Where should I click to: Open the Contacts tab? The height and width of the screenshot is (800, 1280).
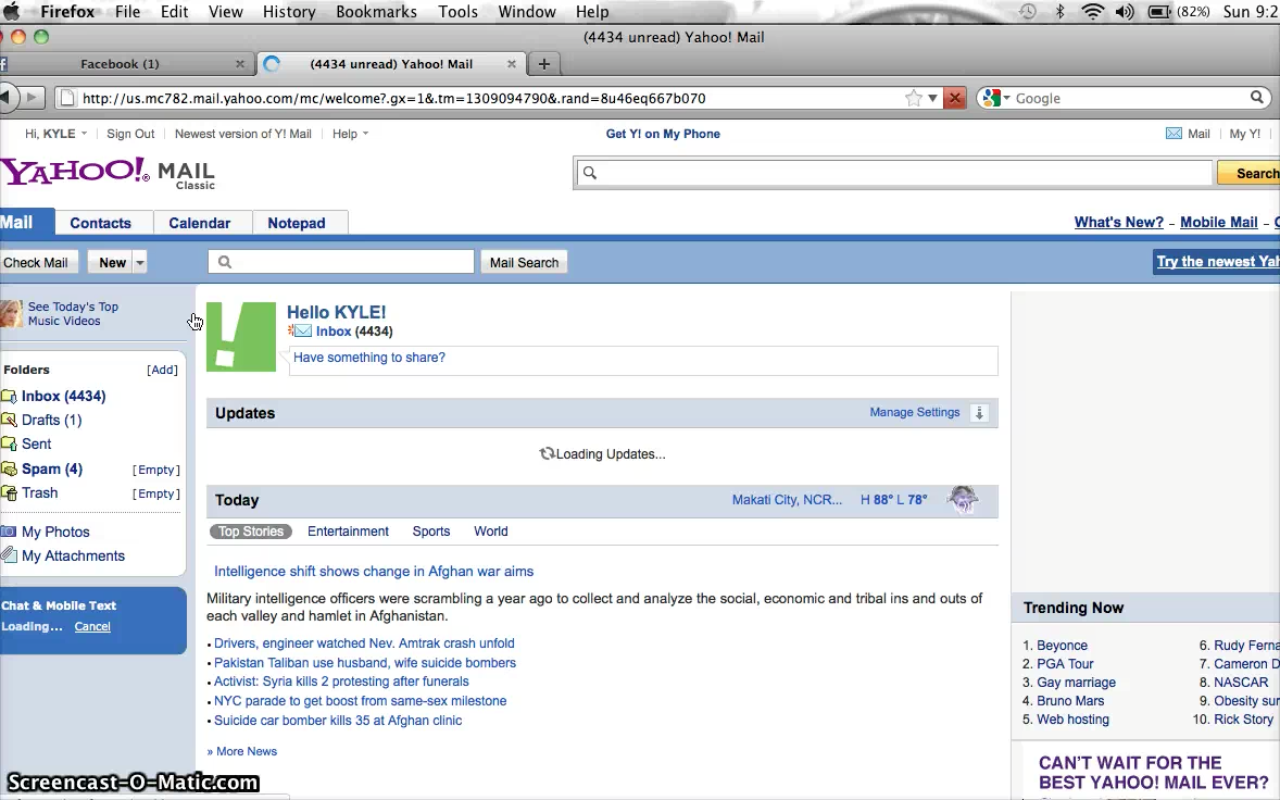(x=100, y=223)
